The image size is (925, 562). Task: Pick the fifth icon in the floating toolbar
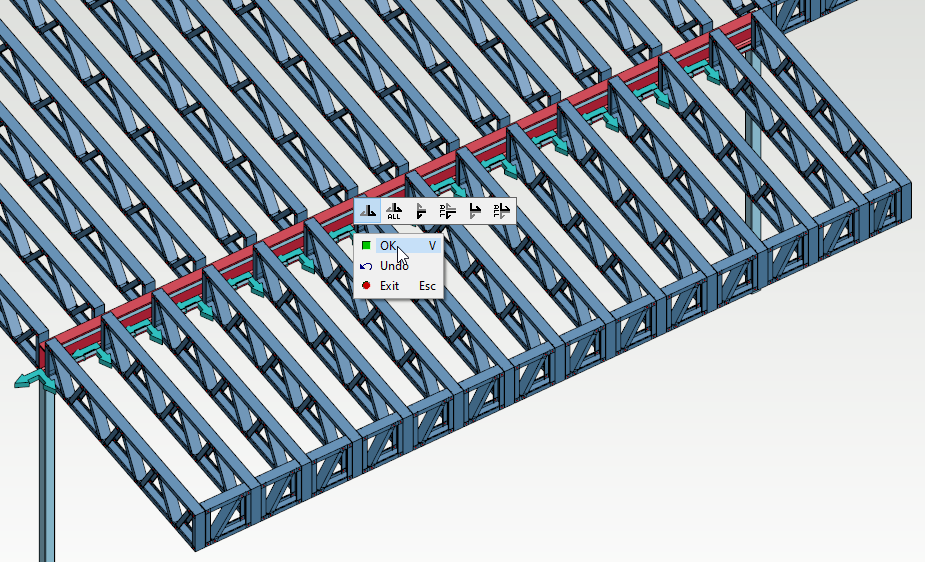tap(475, 211)
